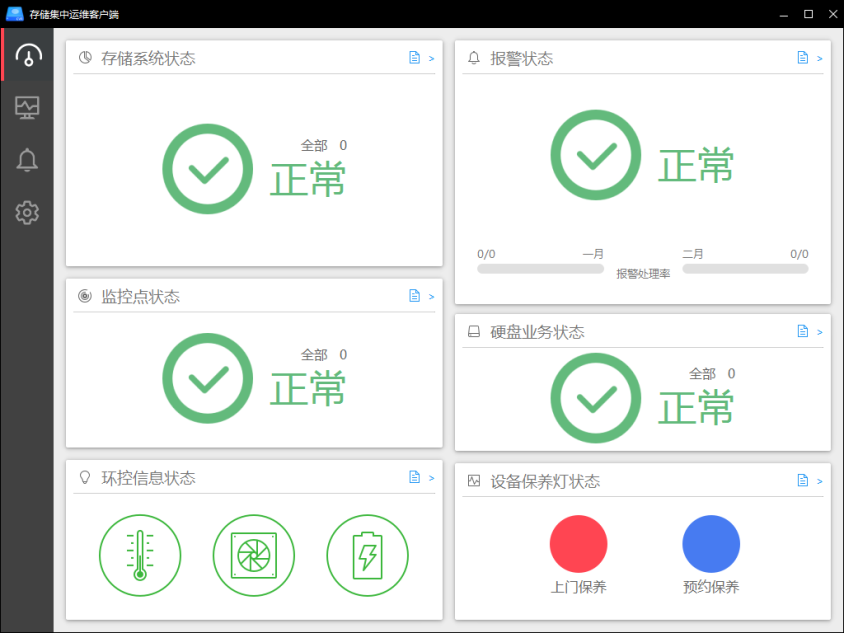
Task: Minimize the application window
Action: (x=784, y=15)
